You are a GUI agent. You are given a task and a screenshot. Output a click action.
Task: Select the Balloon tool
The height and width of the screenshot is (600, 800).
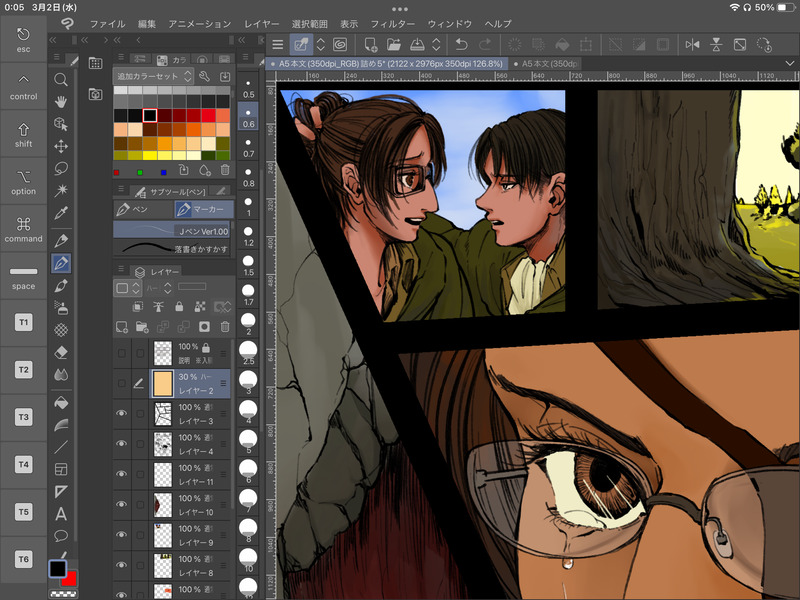[x=61, y=536]
